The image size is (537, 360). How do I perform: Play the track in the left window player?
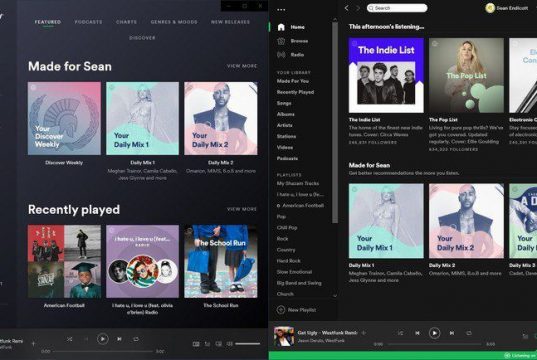[102, 339]
